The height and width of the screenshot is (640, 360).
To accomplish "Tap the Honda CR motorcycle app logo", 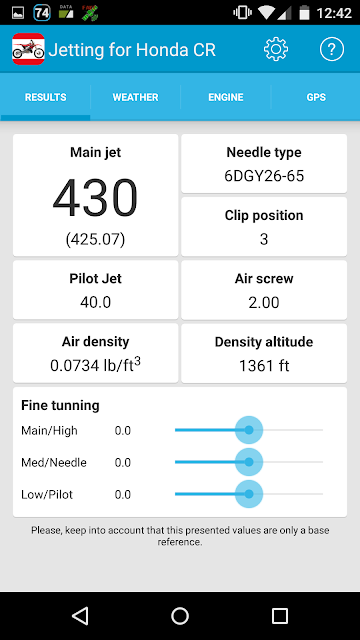I will (28, 49).
